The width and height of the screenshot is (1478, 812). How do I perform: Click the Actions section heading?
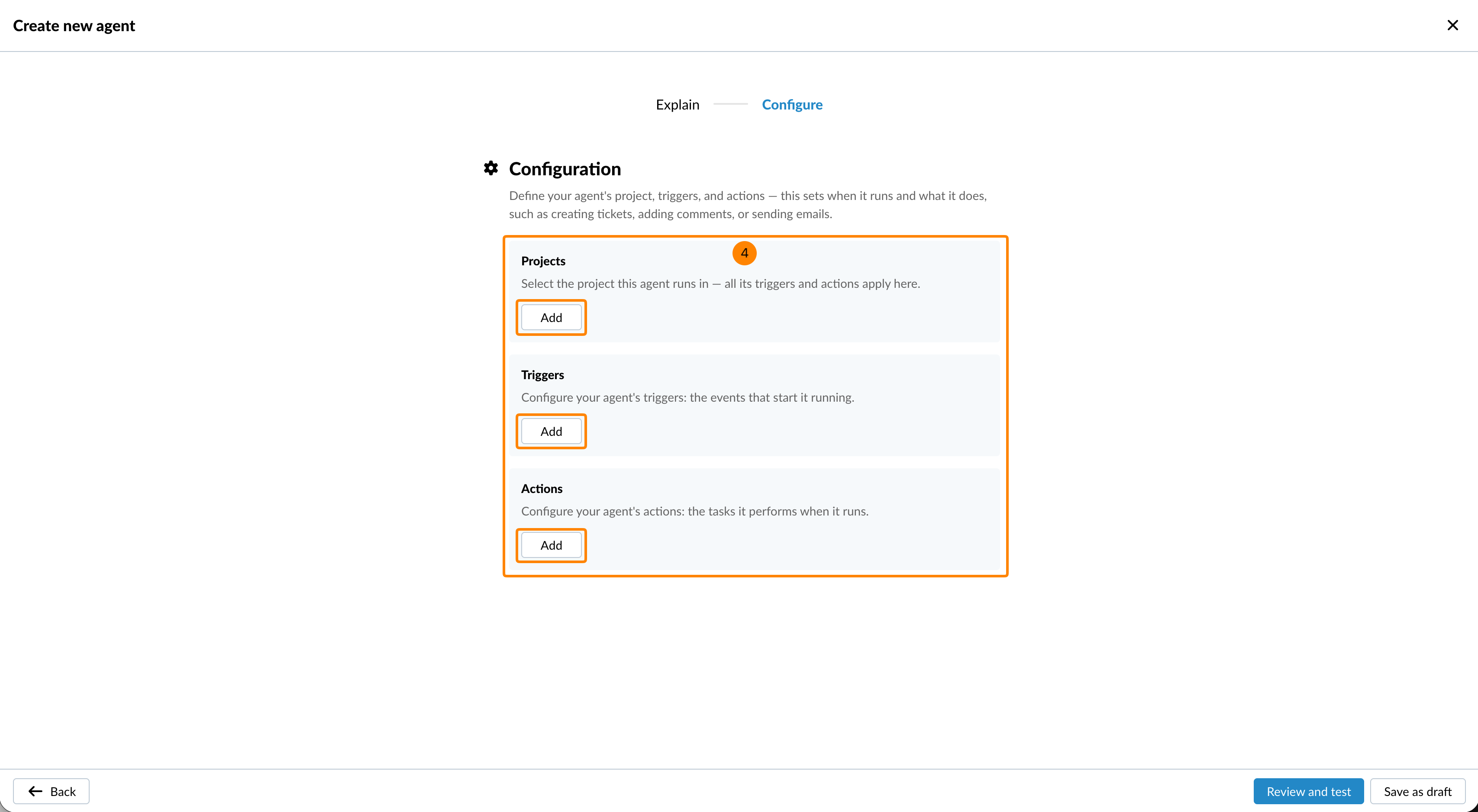(541, 489)
